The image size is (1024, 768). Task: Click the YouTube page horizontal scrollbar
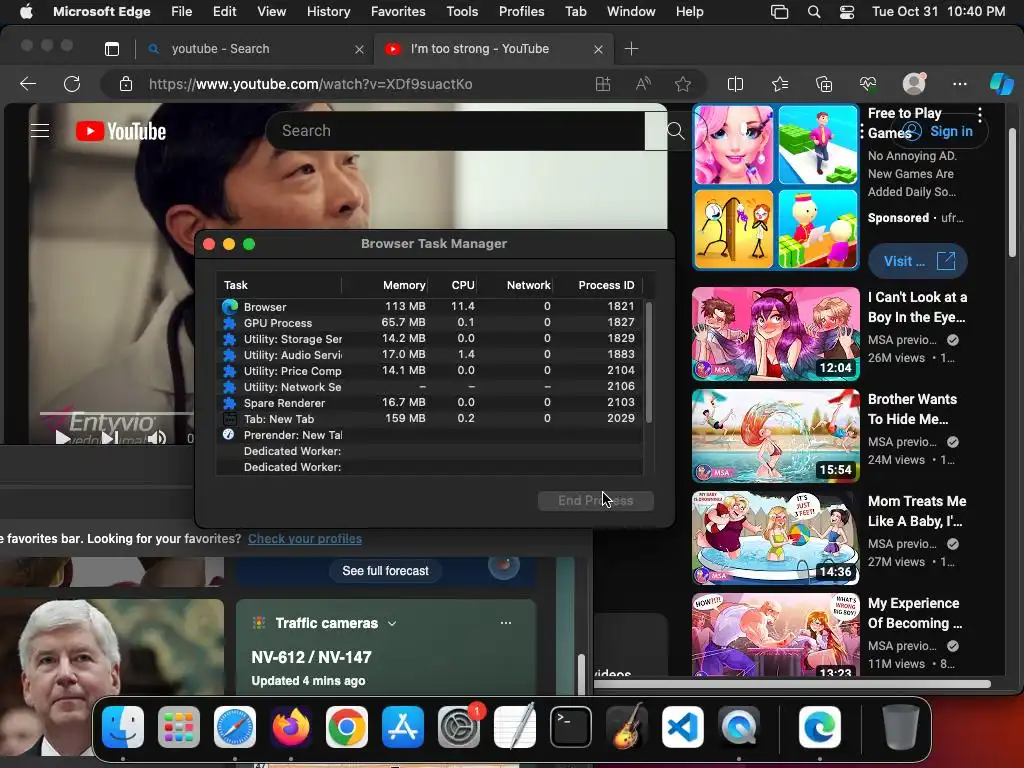[x=792, y=684]
